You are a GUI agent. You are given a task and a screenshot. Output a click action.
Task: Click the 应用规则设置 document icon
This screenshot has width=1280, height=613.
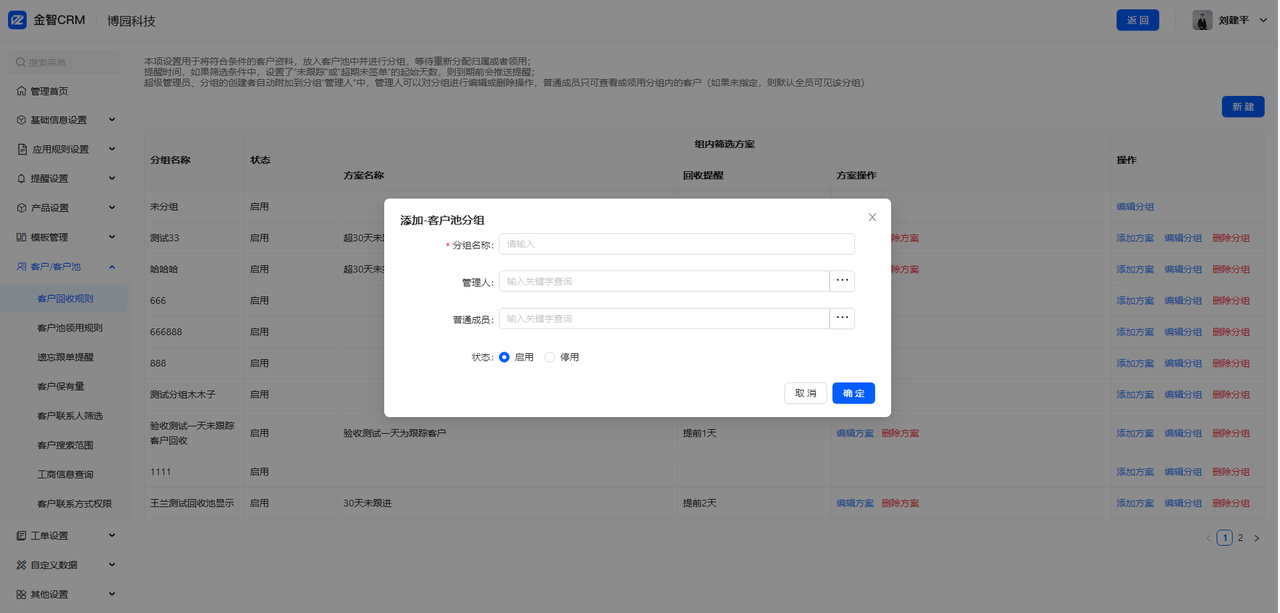coord(21,149)
